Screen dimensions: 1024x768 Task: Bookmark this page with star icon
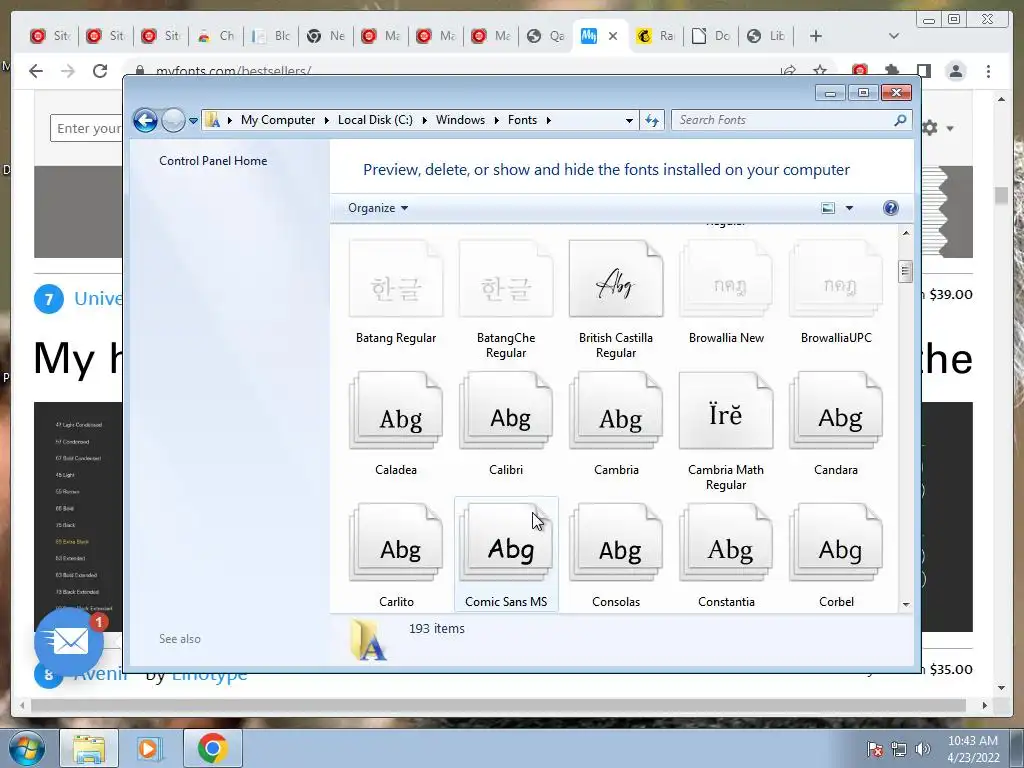tap(820, 71)
